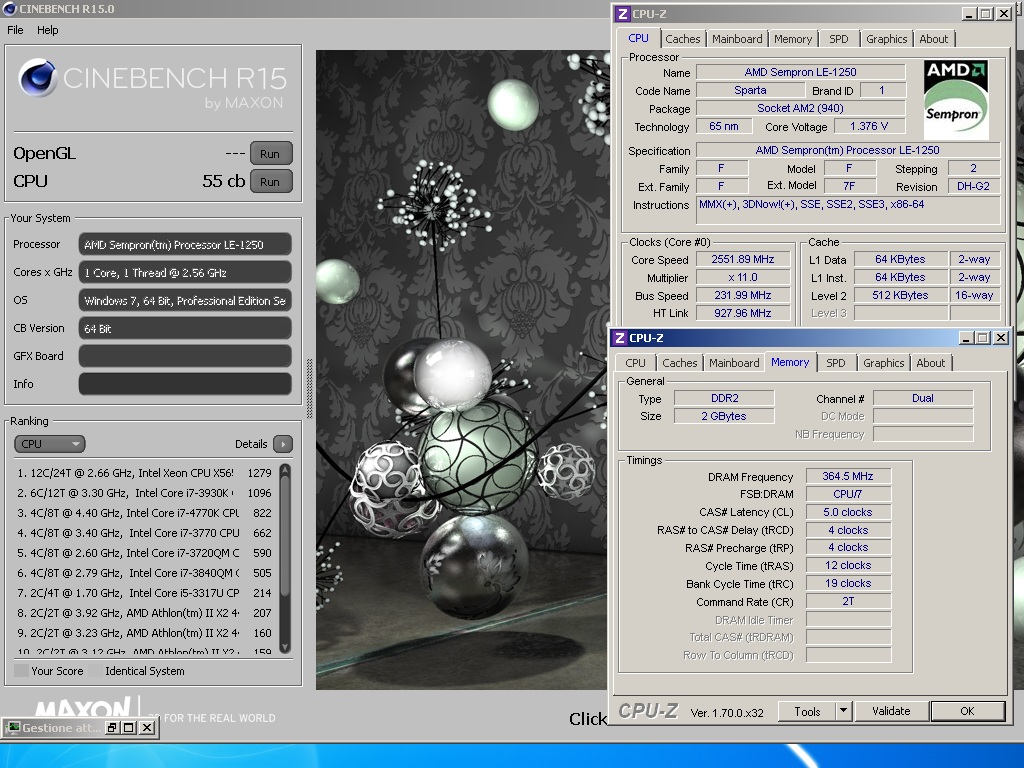The width and height of the screenshot is (1024, 768).
Task: Click the Cinebench app icon in title bar
Action: [x=9, y=8]
